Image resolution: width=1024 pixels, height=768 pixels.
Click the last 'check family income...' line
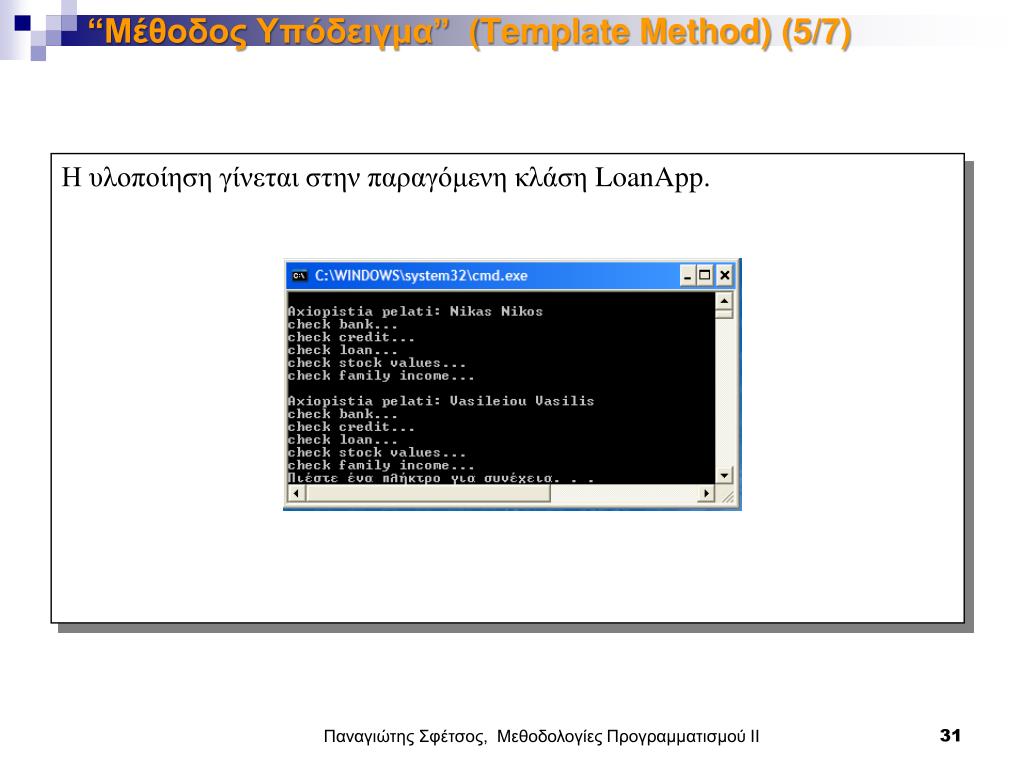tap(381, 465)
